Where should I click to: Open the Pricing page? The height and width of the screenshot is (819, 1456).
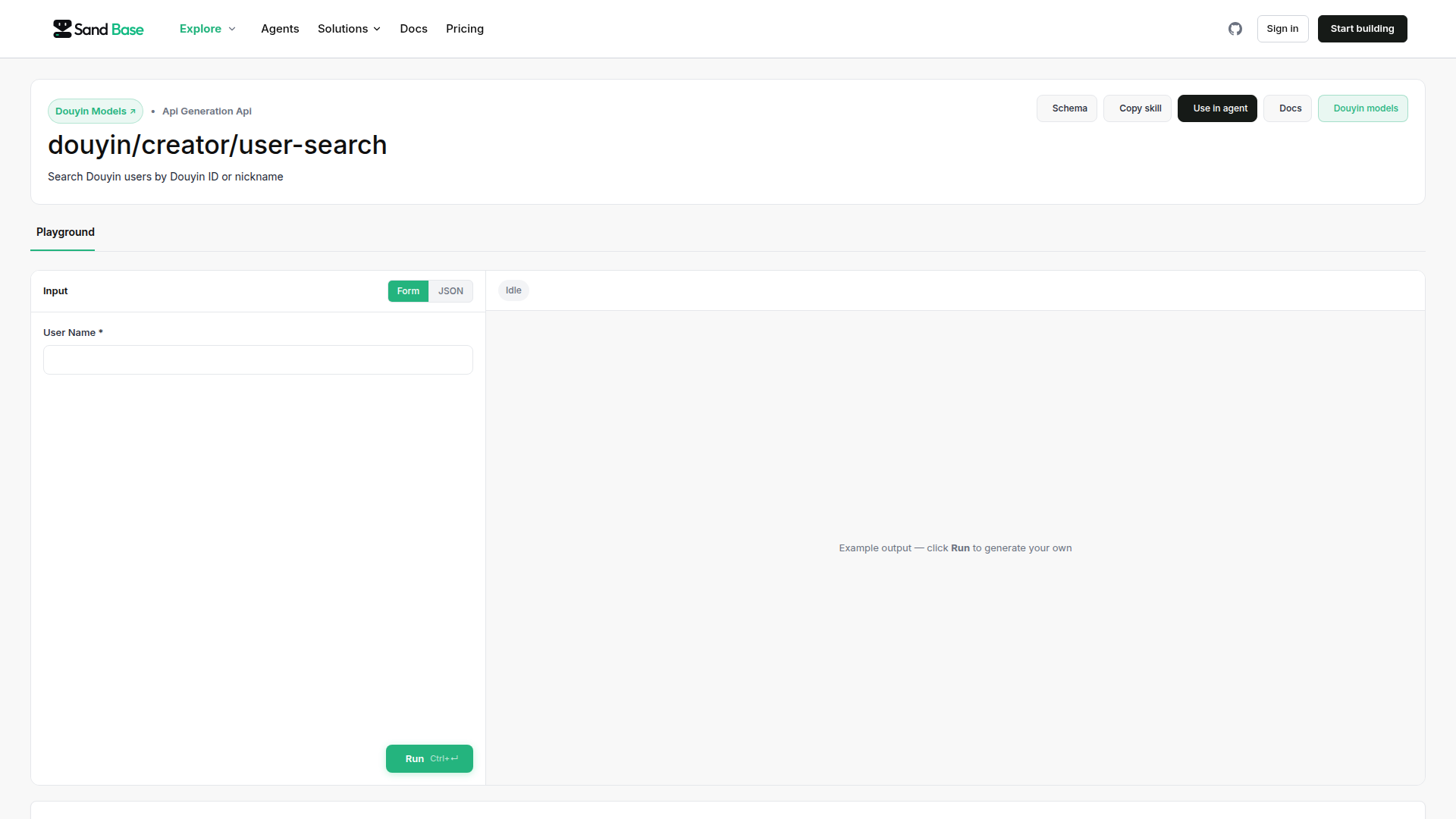465,29
